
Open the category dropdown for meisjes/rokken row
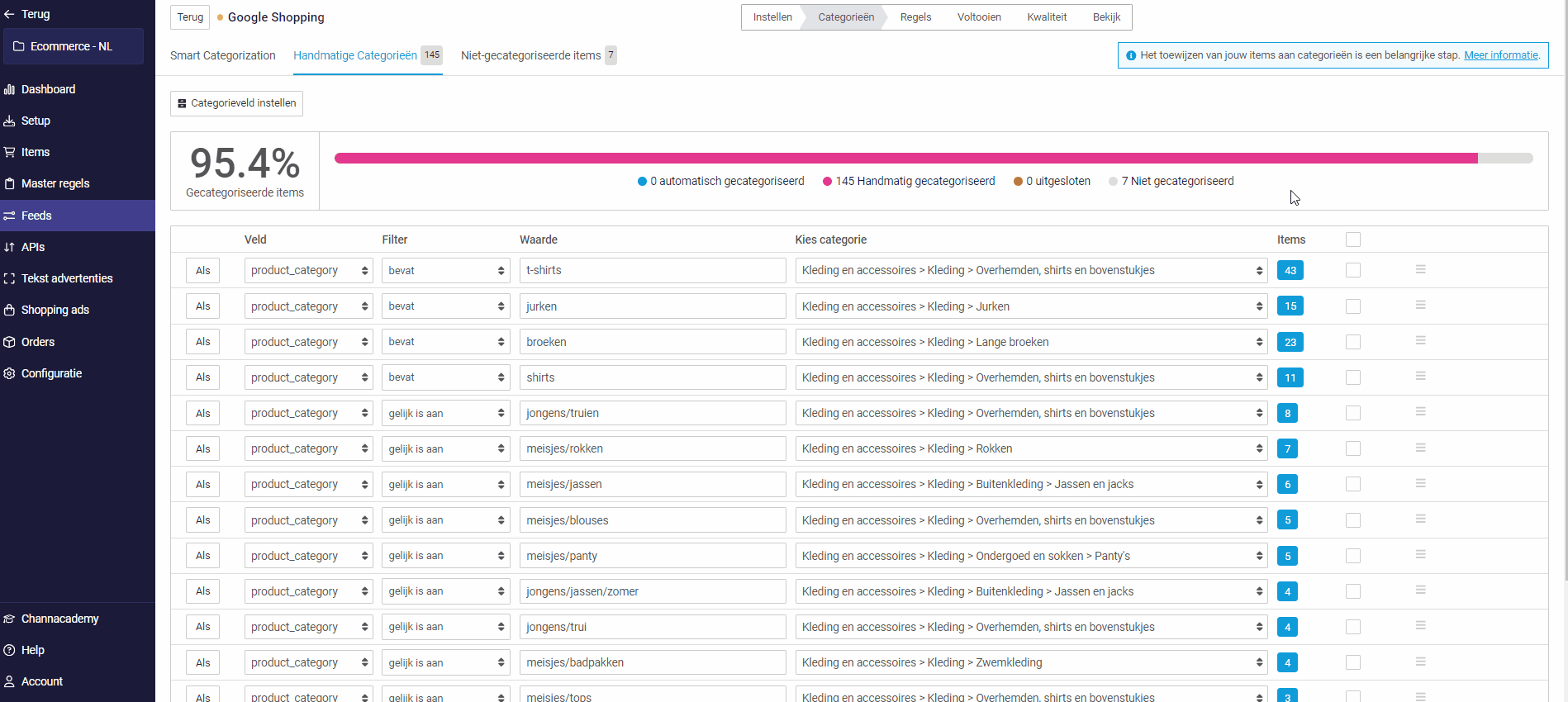click(x=1031, y=448)
